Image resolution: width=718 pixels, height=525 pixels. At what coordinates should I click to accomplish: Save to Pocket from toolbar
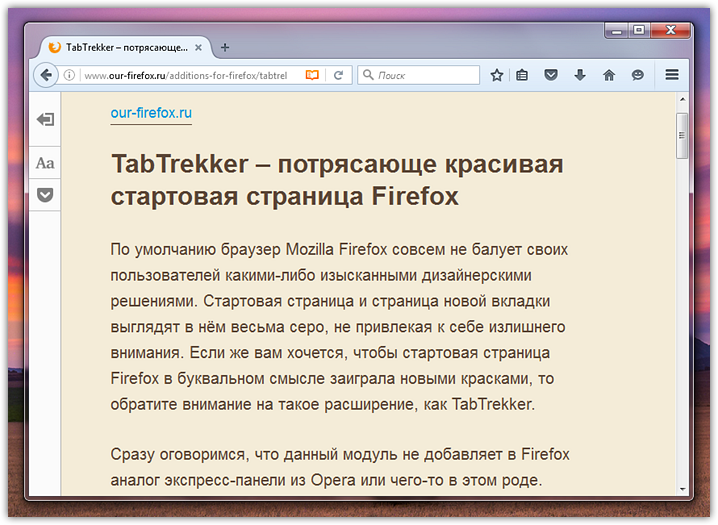point(551,75)
